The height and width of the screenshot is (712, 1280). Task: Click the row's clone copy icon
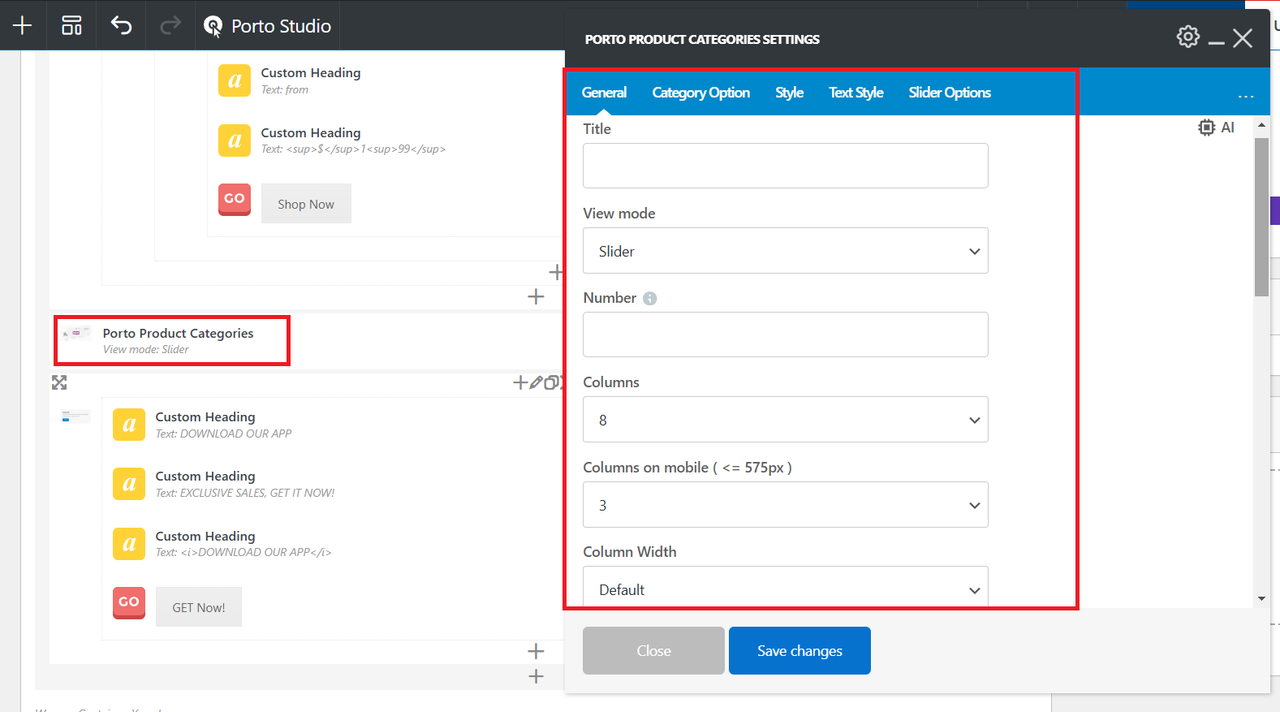[x=550, y=382]
